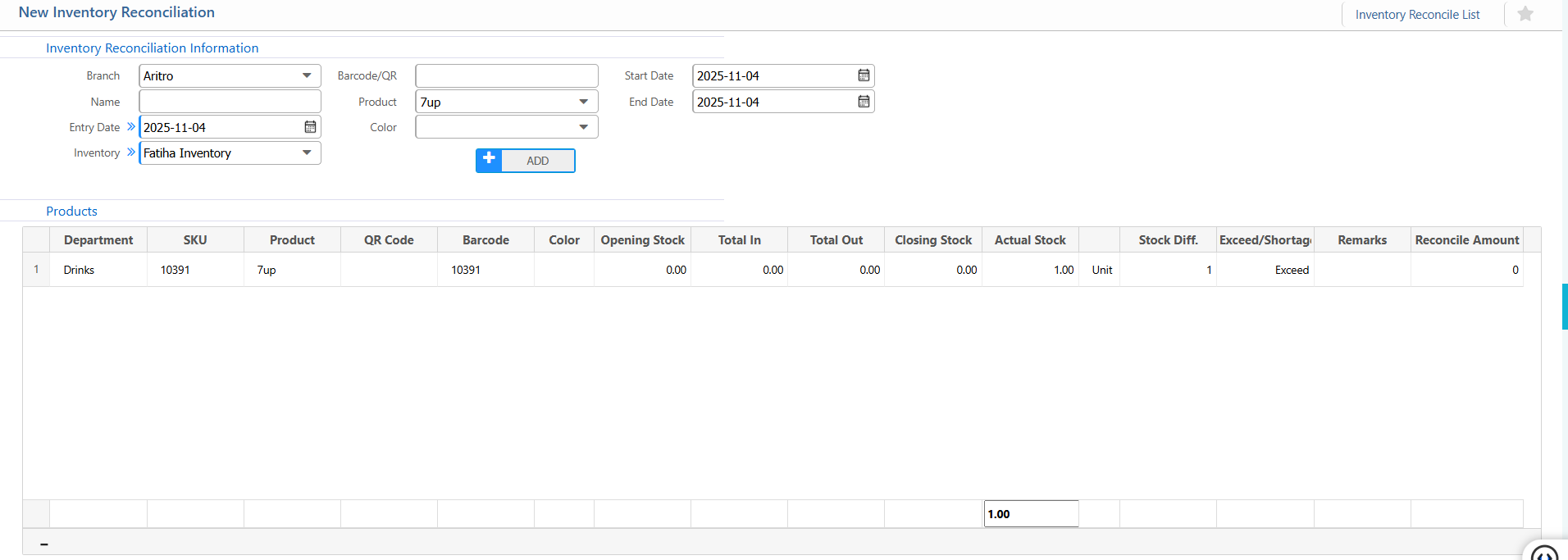Open the Color dropdown
The width and height of the screenshot is (1568, 560).
tap(583, 127)
